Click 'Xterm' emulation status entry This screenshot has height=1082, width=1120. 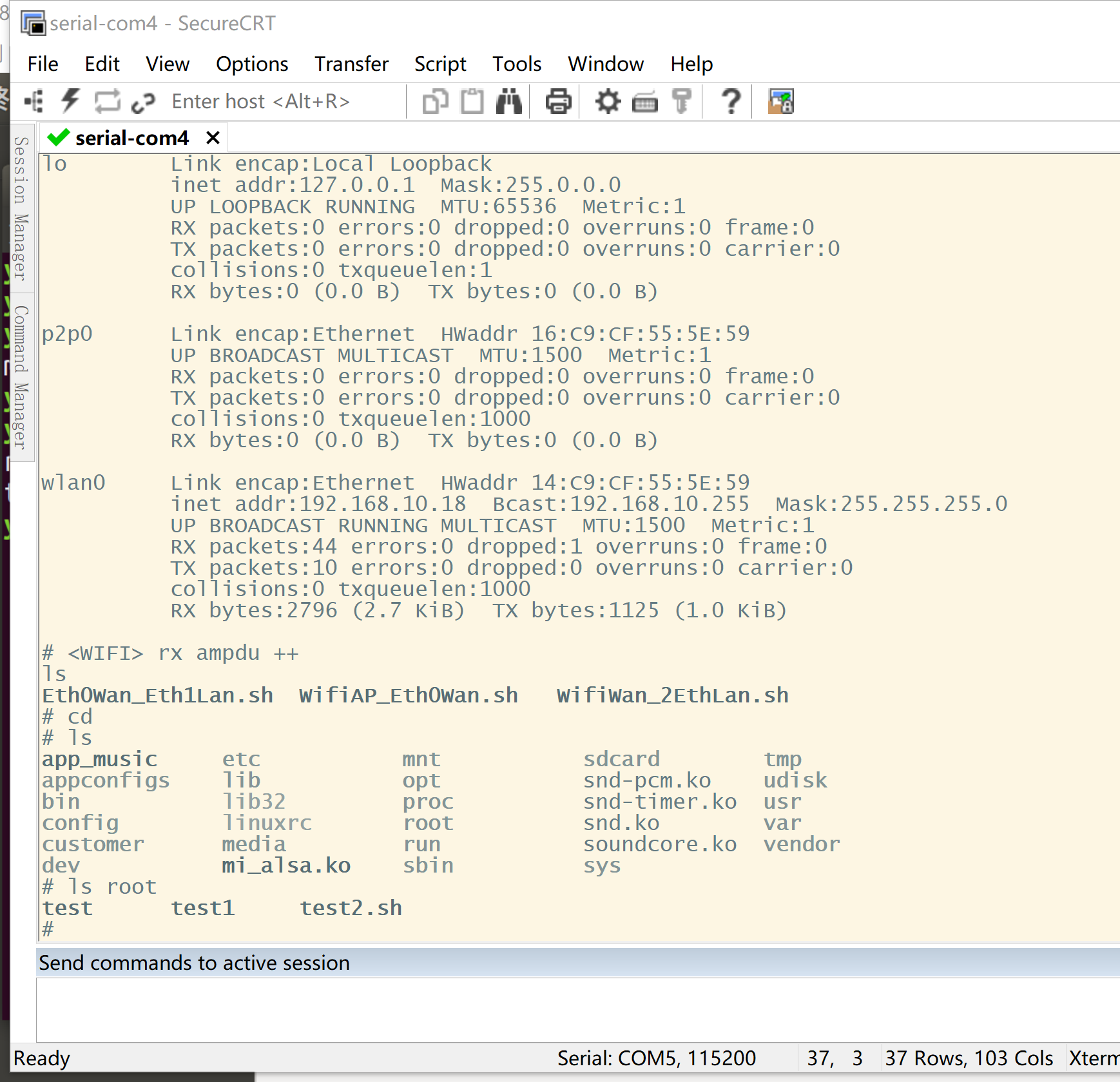tap(1094, 1058)
